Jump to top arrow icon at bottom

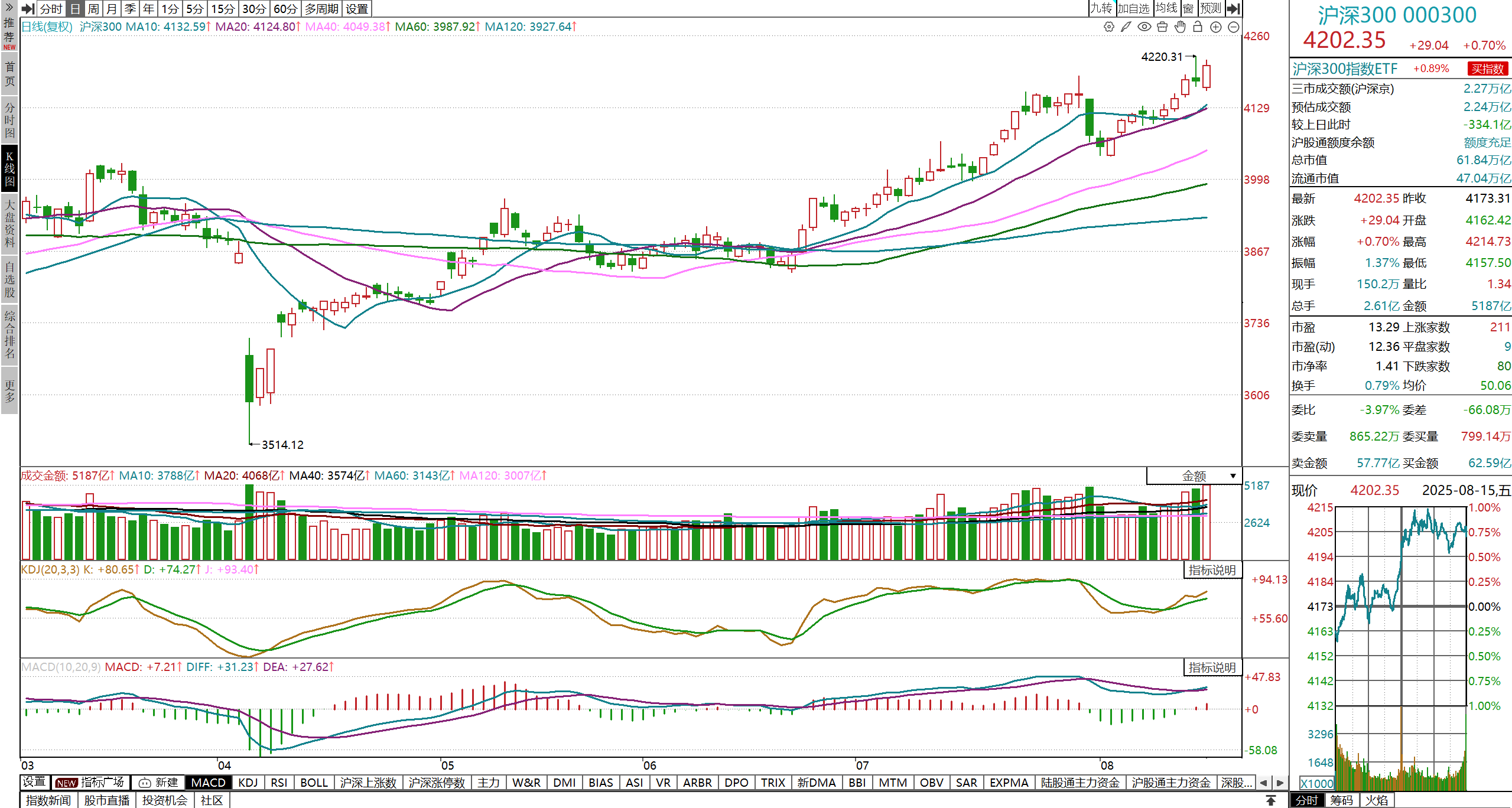click(x=1270, y=800)
